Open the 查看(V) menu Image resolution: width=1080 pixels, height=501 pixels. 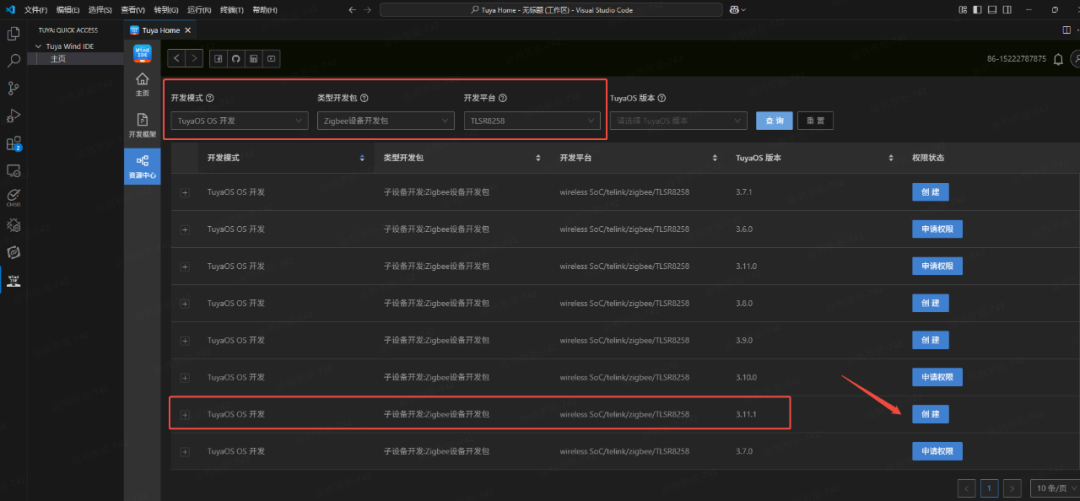tap(133, 10)
